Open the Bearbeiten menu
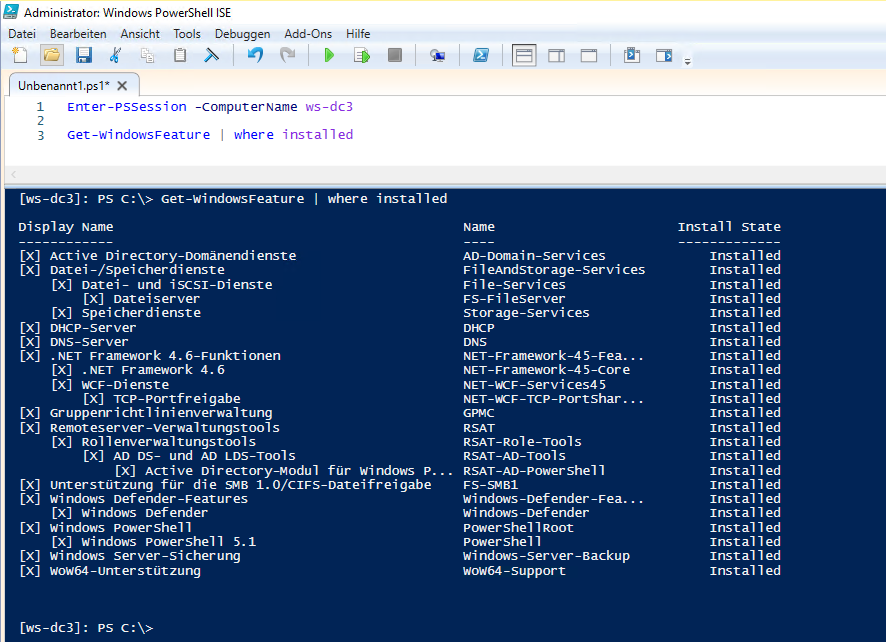The image size is (886, 642). [78, 34]
